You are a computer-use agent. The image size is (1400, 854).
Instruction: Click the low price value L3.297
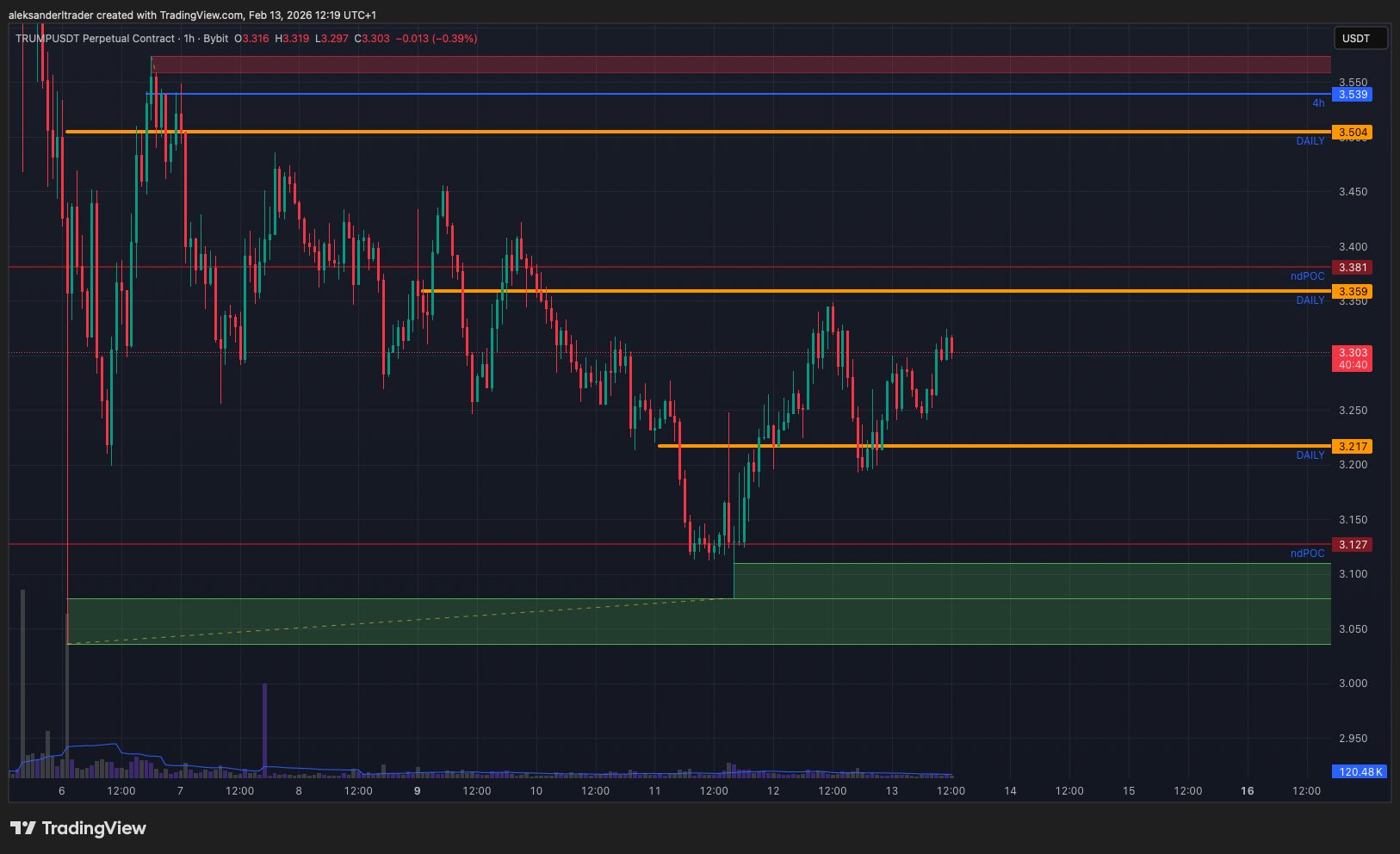(331, 39)
